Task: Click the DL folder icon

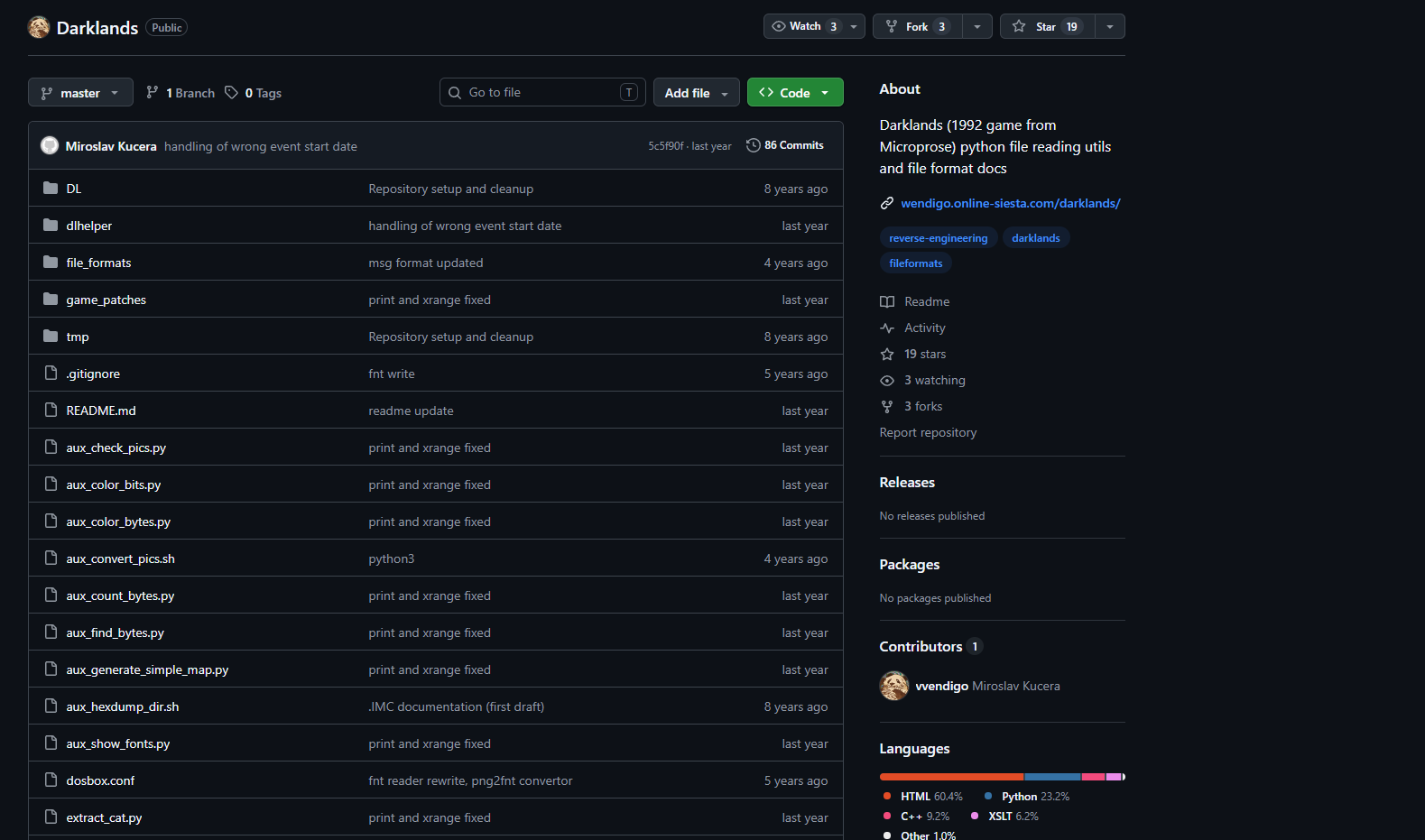Action: pyautogui.click(x=51, y=188)
